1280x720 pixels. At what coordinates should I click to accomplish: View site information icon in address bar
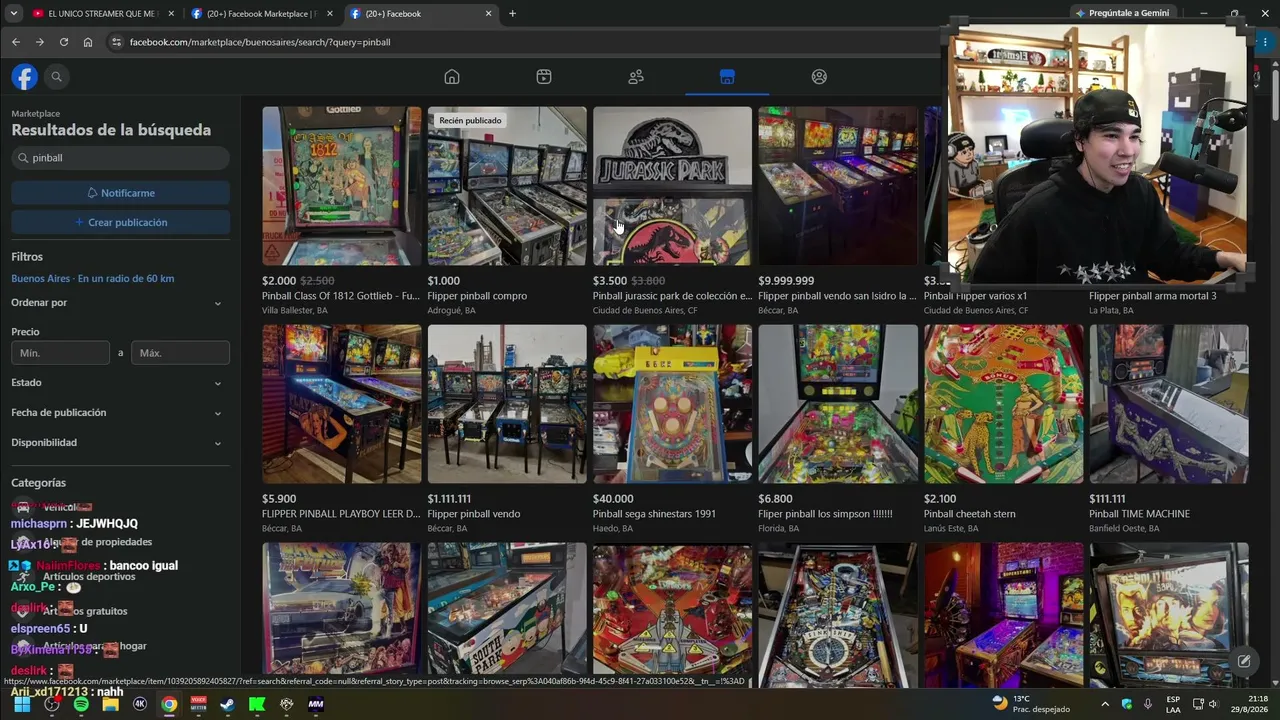pyautogui.click(x=116, y=42)
